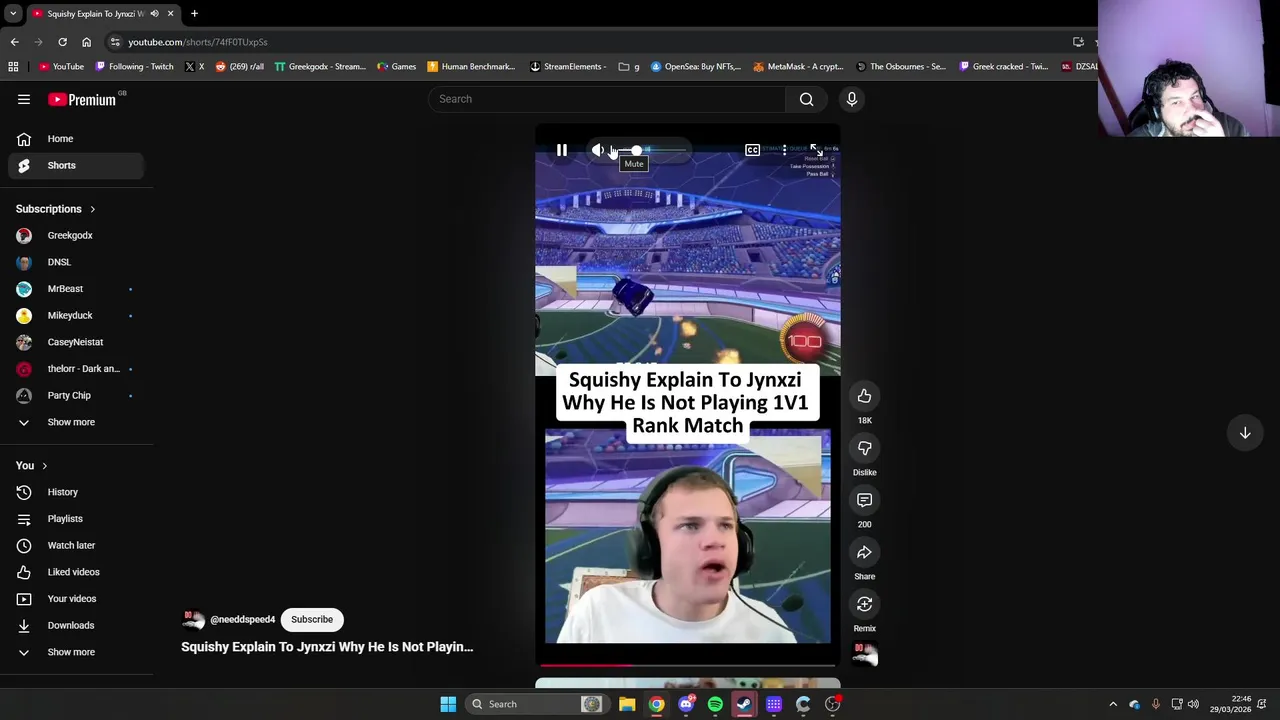The image size is (1280, 720).
Task: Open the Share arrow for this Short
Action: click(864, 552)
